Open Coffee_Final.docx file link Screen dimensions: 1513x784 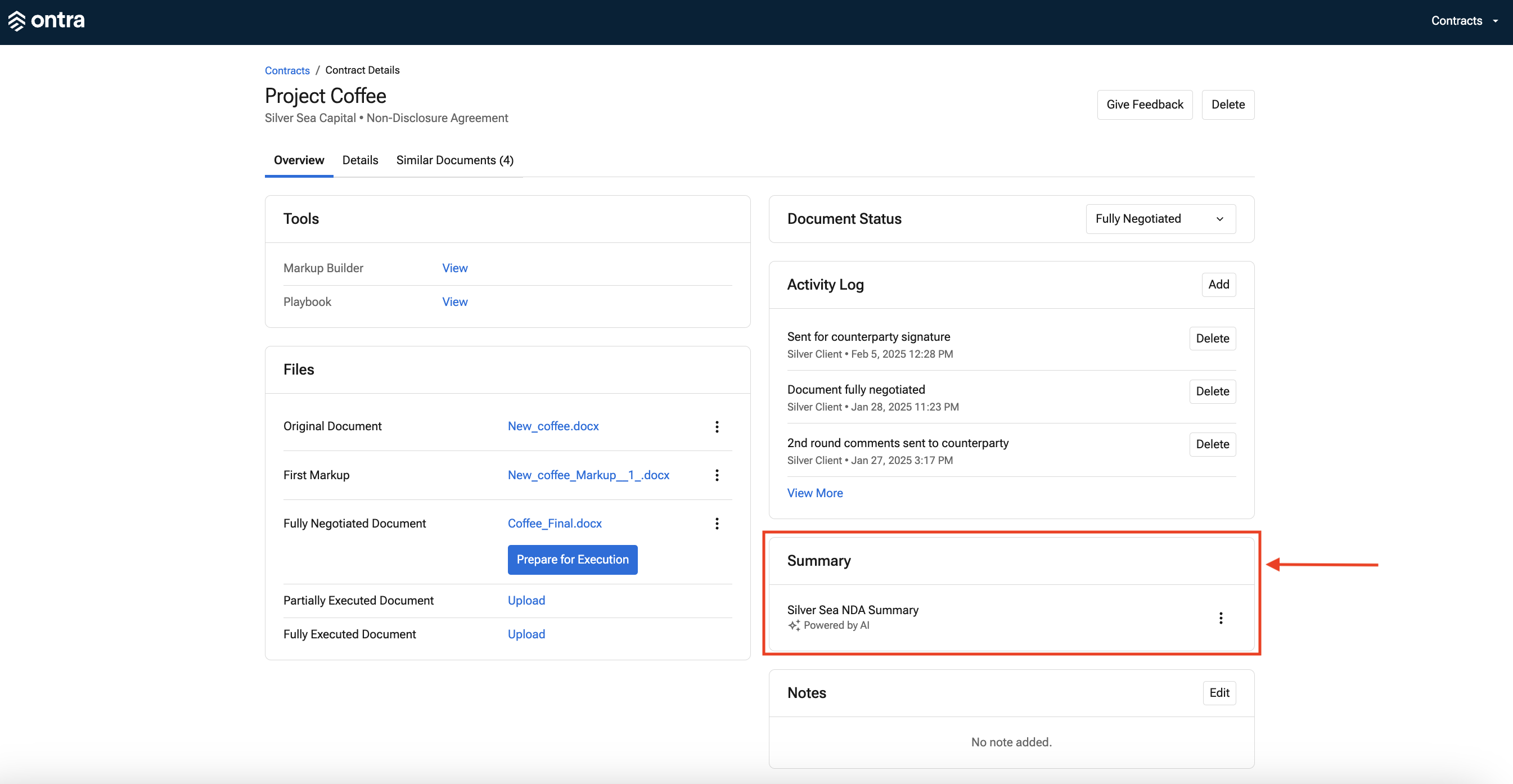pyautogui.click(x=555, y=522)
